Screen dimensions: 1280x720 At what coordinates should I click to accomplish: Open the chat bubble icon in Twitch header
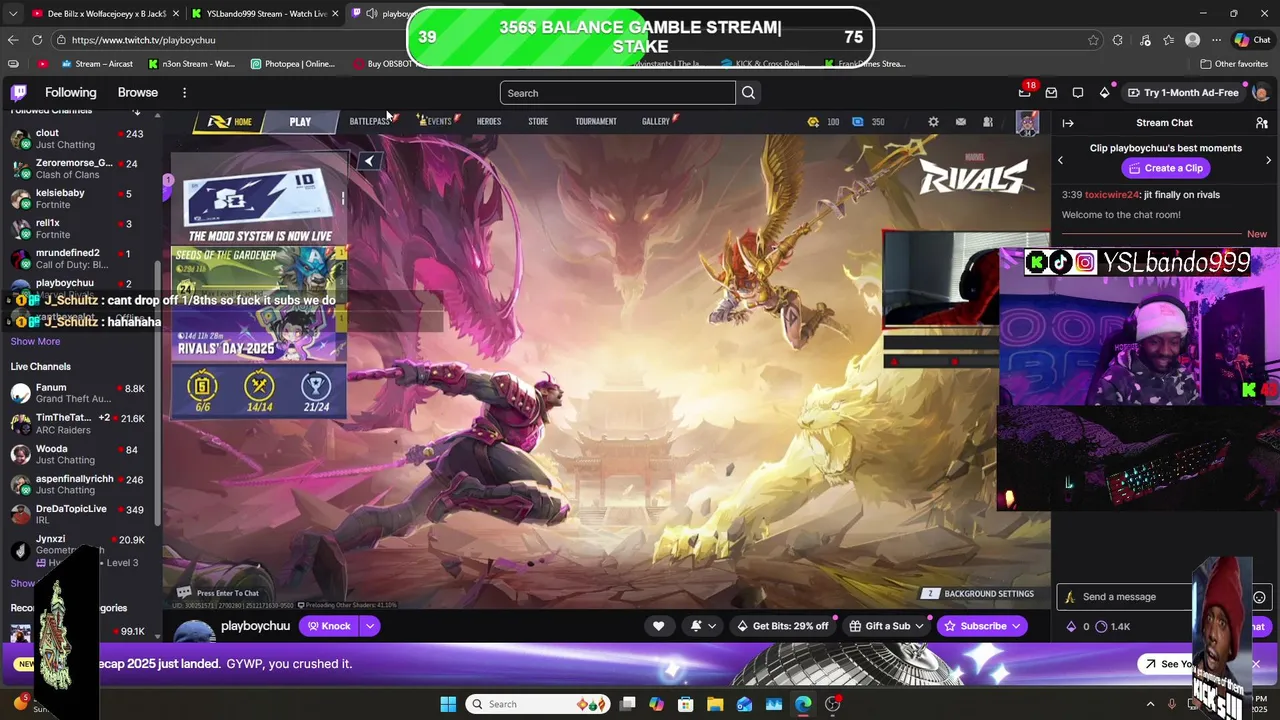click(1078, 93)
